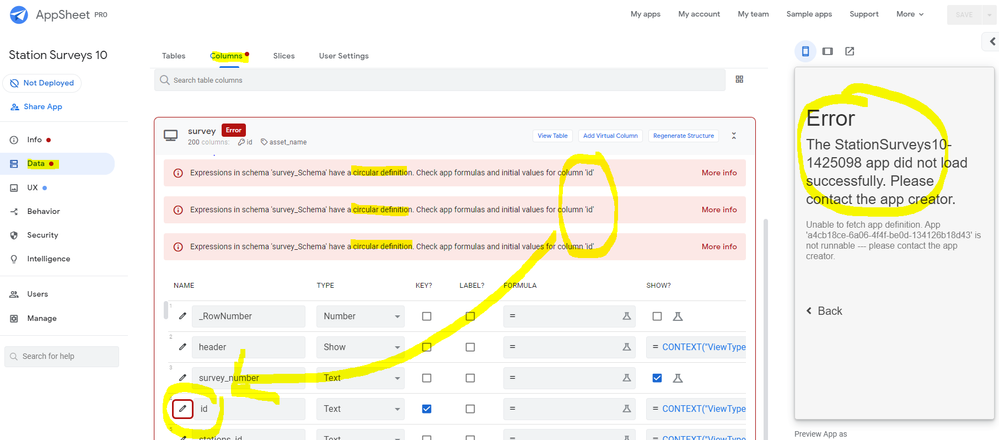Edit the header column with pencil icon
Image resolution: width=999 pixels, height=440 pixels.
(183, 347)
